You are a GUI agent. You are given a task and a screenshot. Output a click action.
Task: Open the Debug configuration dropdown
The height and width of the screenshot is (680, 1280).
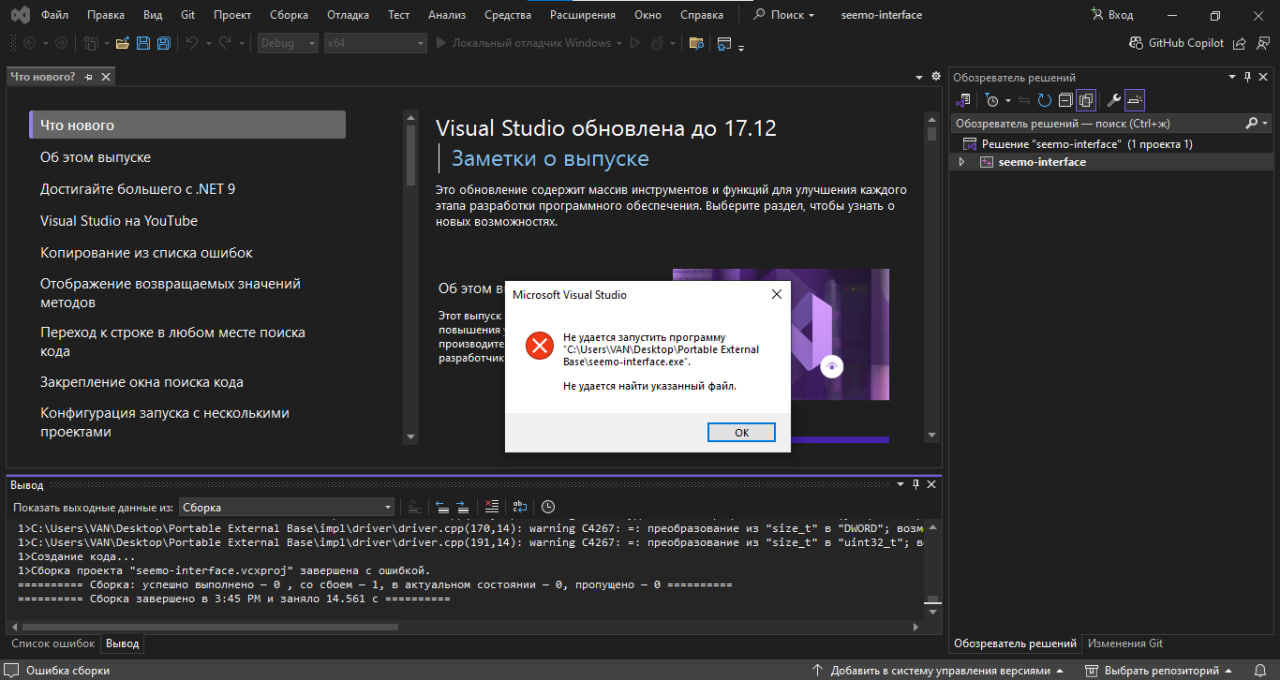288,43
